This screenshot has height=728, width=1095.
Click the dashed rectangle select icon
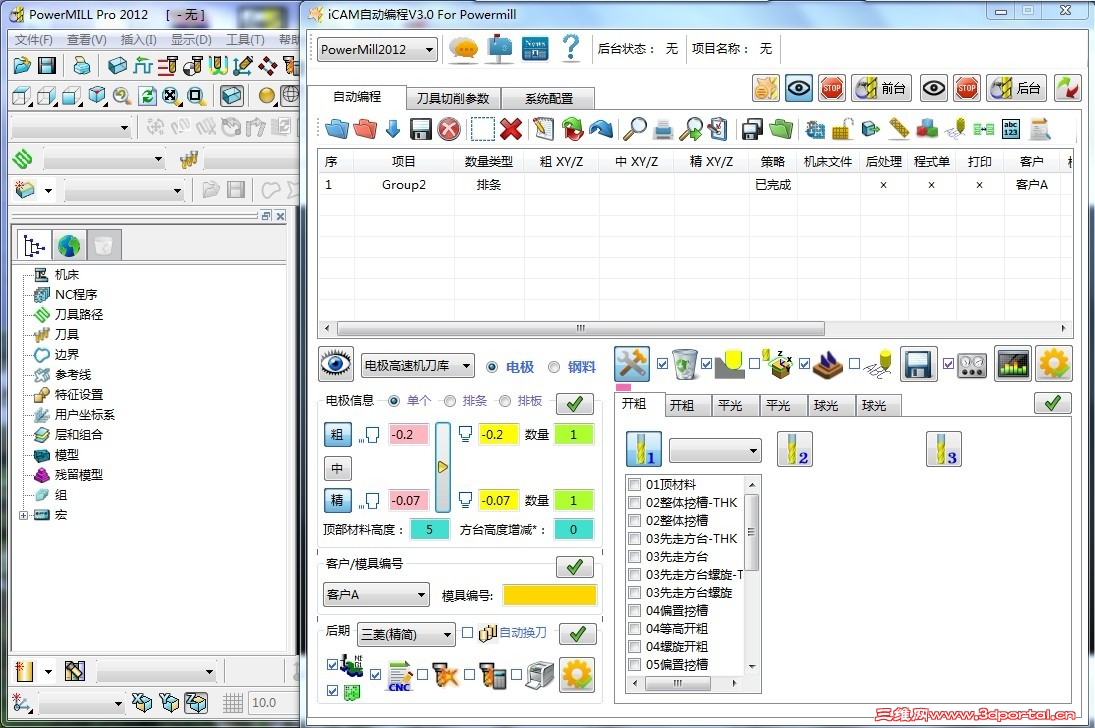click(483, 129)
